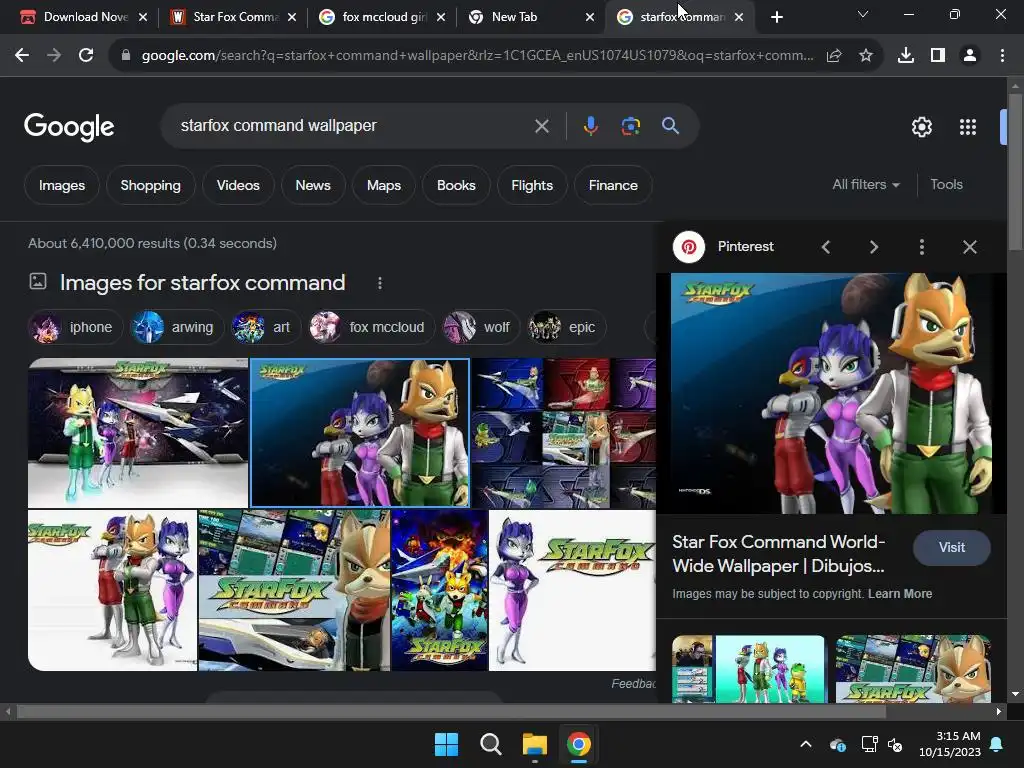Go to the Google homepage logo
Screen dimensions: 1024x768
[69, 127]
